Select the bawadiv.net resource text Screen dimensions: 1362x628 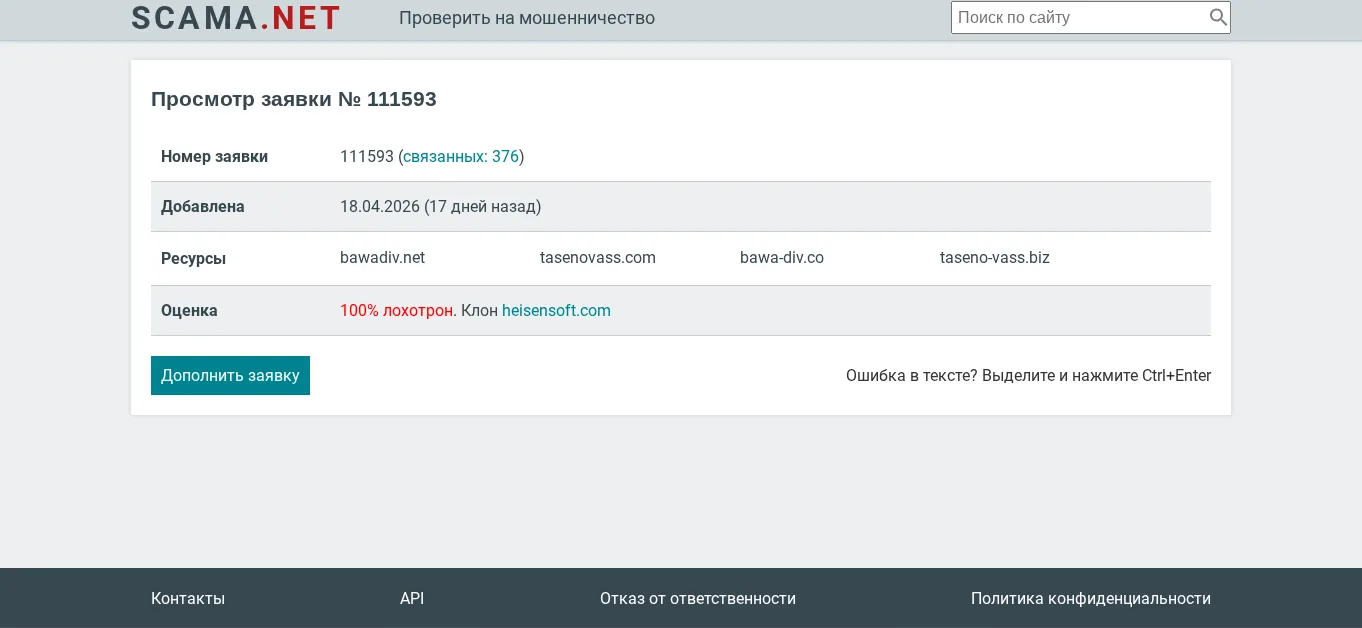pos(382,257)
